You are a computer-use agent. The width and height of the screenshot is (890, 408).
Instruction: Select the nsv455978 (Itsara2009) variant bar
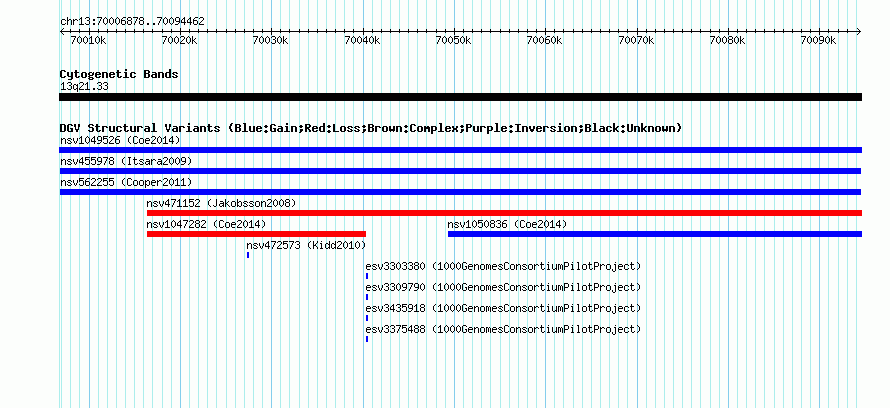coord(460,171)
